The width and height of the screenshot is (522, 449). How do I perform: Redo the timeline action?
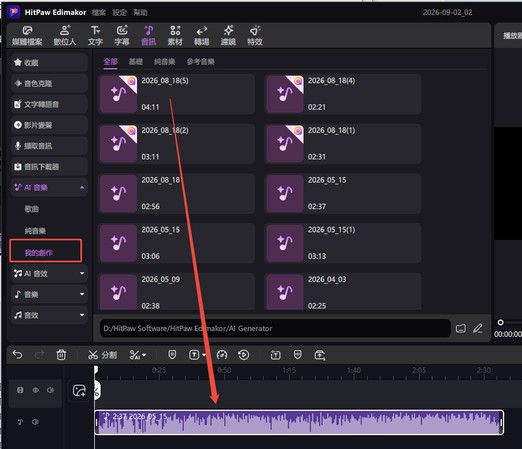pos(39,355)
